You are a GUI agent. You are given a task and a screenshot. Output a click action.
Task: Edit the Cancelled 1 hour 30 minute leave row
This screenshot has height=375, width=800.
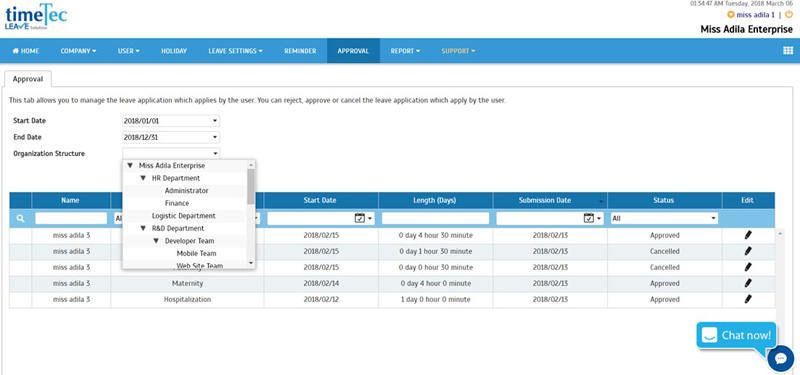(748, 251)
